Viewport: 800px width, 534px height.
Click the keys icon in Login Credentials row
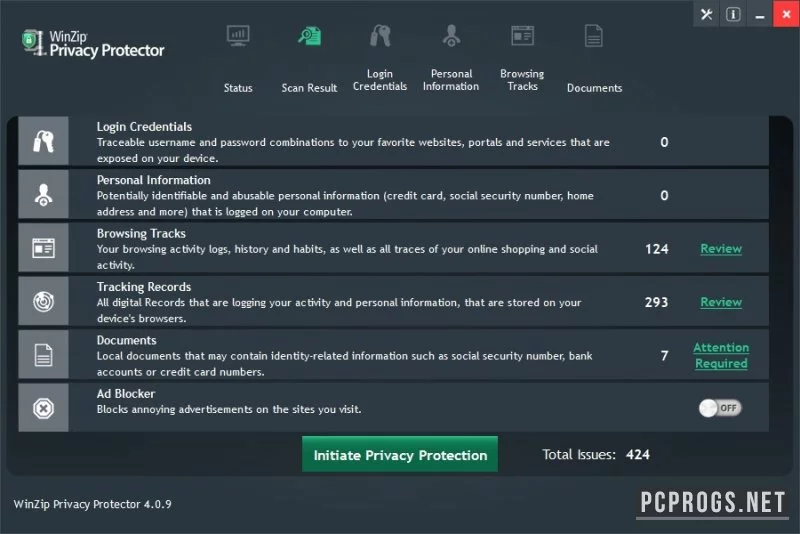pos(43,141)
